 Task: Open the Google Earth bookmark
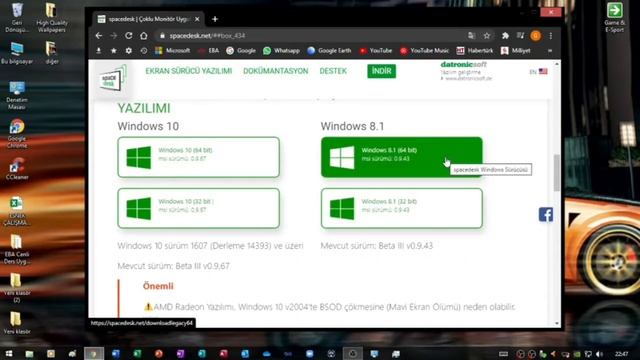pyautogui.click(x=329, y=51)
